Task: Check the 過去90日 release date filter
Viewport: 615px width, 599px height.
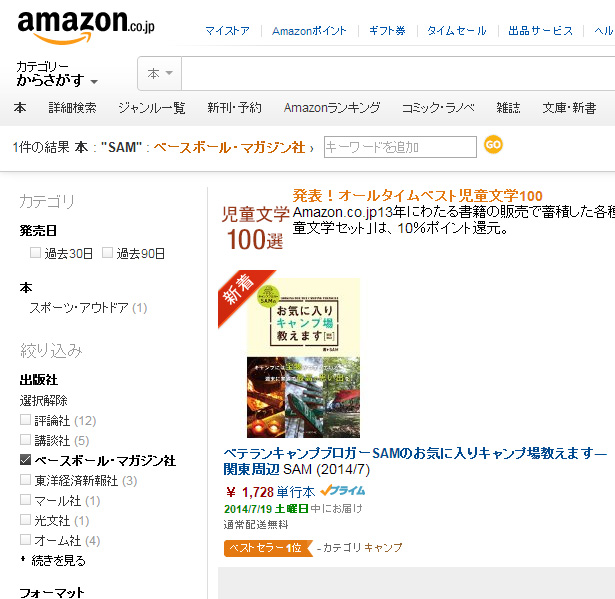Action: (x=107, y=253)
